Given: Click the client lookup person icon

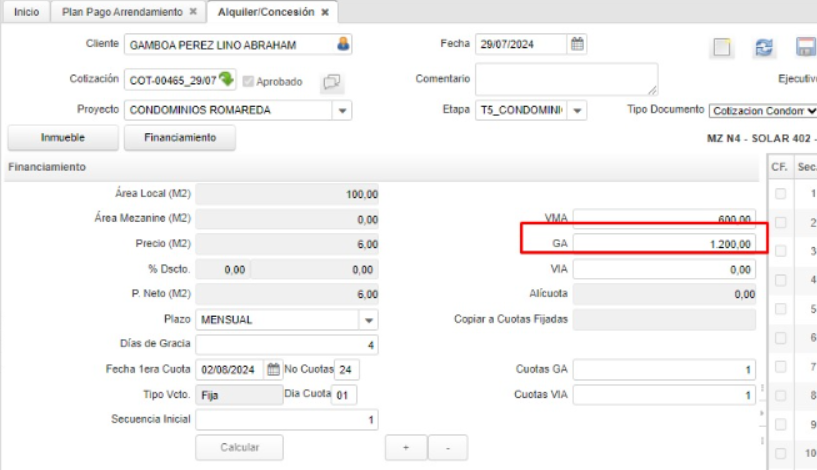Looking at the screenshot, I should coord(343,45).
